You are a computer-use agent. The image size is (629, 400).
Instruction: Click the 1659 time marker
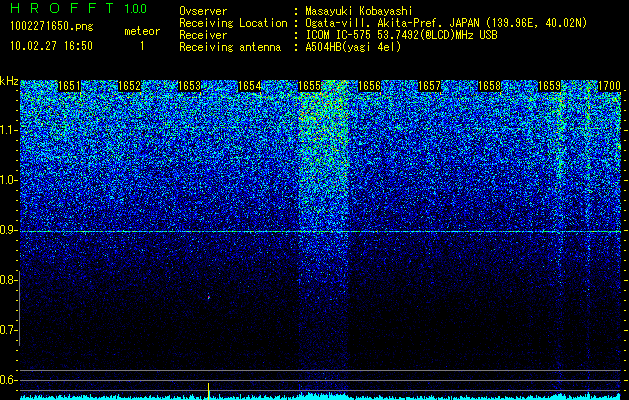tap(550, 86)
